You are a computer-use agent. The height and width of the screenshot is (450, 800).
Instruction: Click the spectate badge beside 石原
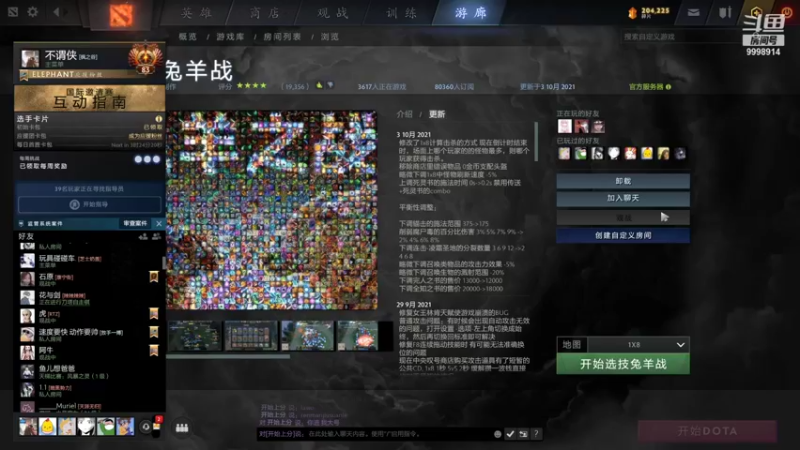154,277
